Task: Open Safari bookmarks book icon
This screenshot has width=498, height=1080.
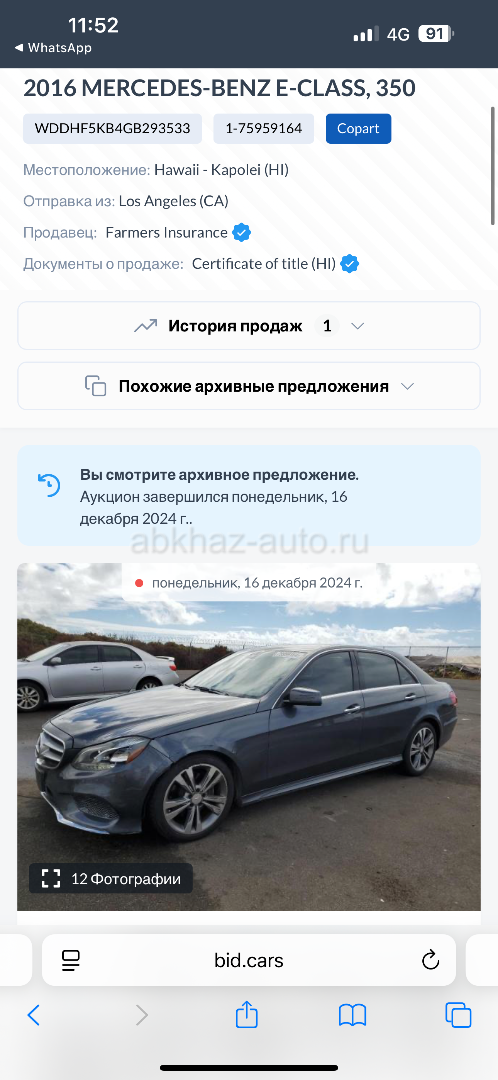Action: click(x=353, y=1015)
